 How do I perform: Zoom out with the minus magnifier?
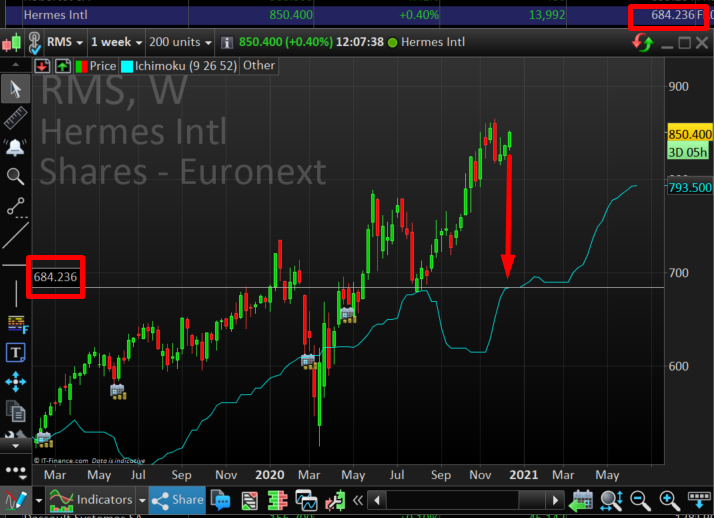[640, 501]
